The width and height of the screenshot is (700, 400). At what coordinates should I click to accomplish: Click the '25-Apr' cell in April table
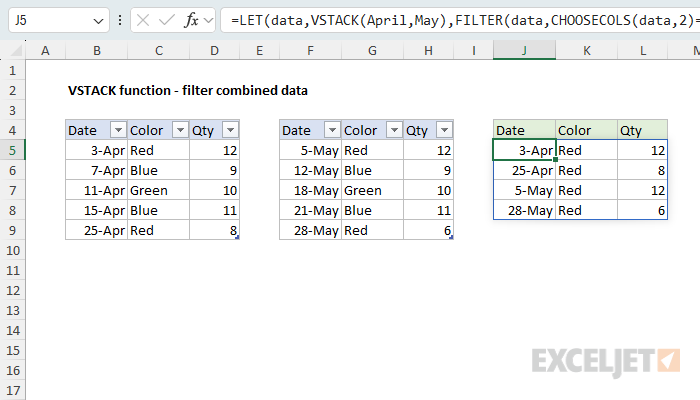(96, 230)
